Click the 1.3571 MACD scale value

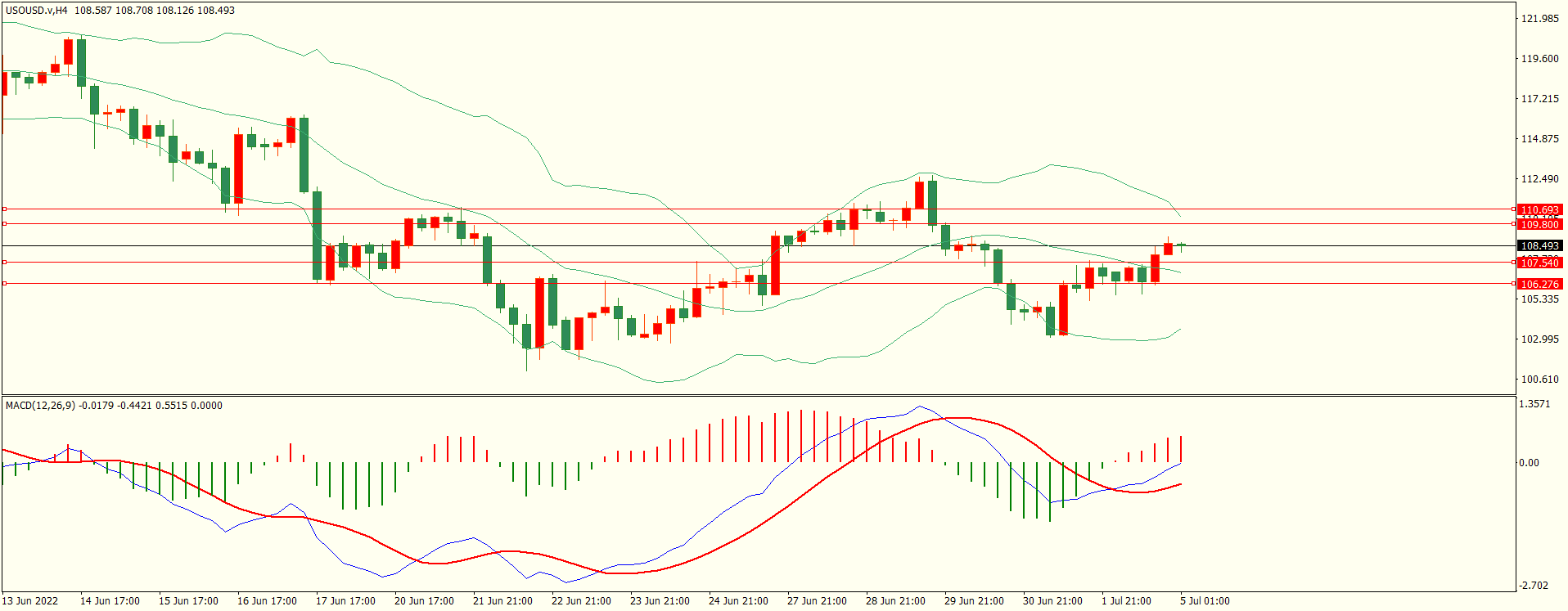point(1534,404)
